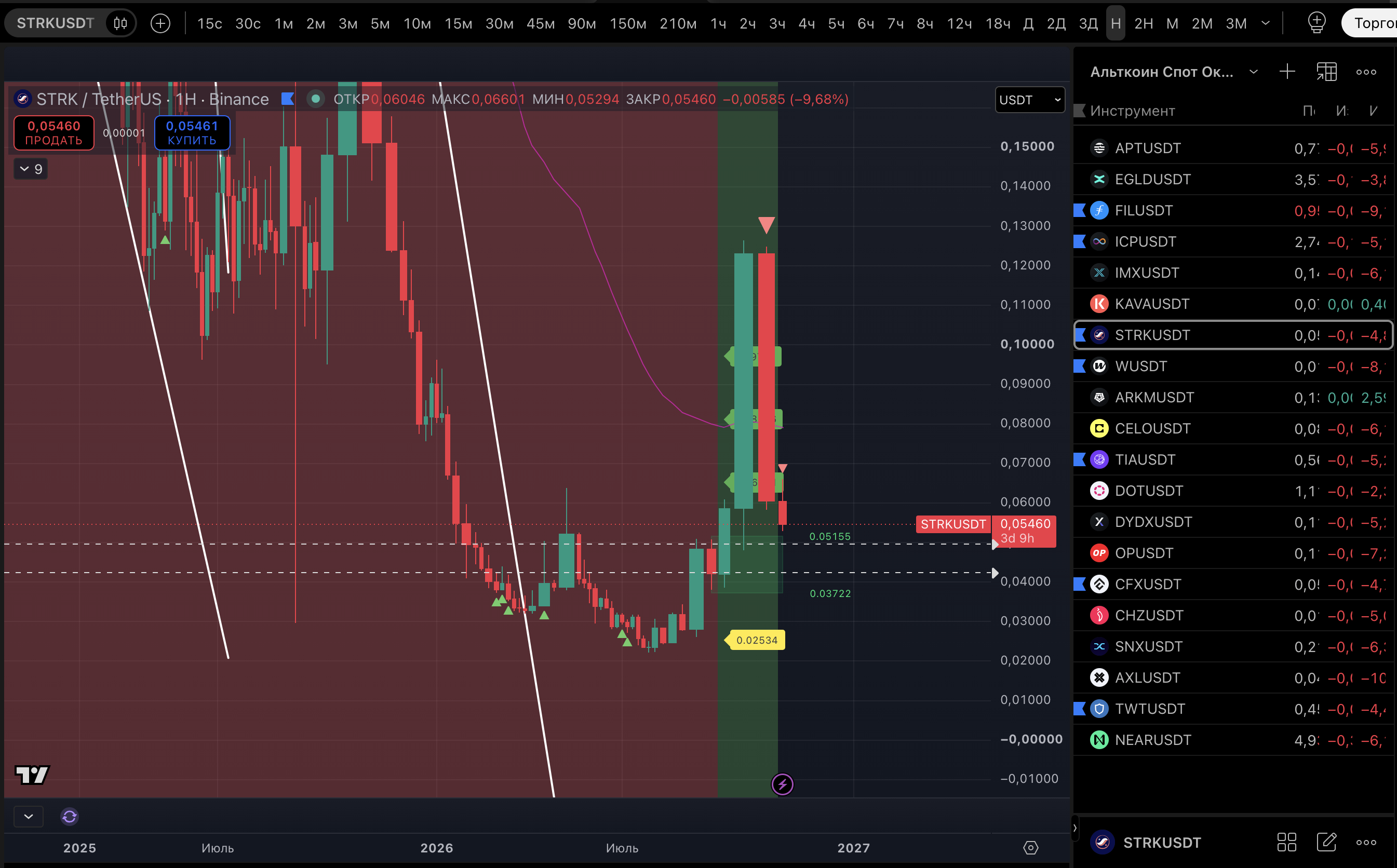Add a symbol to compare with plus icon

(x=160, y=23)
